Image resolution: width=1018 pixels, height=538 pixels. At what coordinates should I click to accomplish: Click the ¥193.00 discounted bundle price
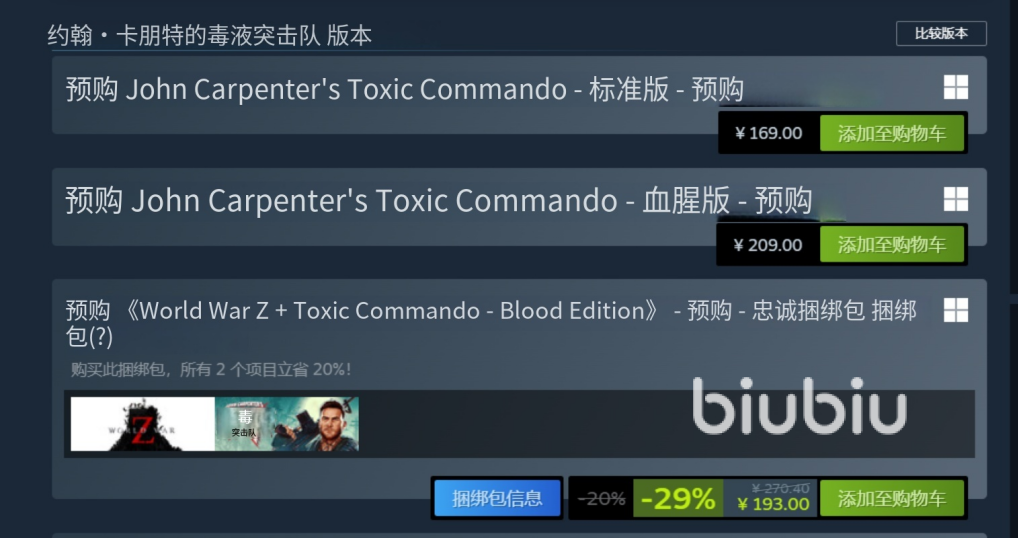pos(774,504)
